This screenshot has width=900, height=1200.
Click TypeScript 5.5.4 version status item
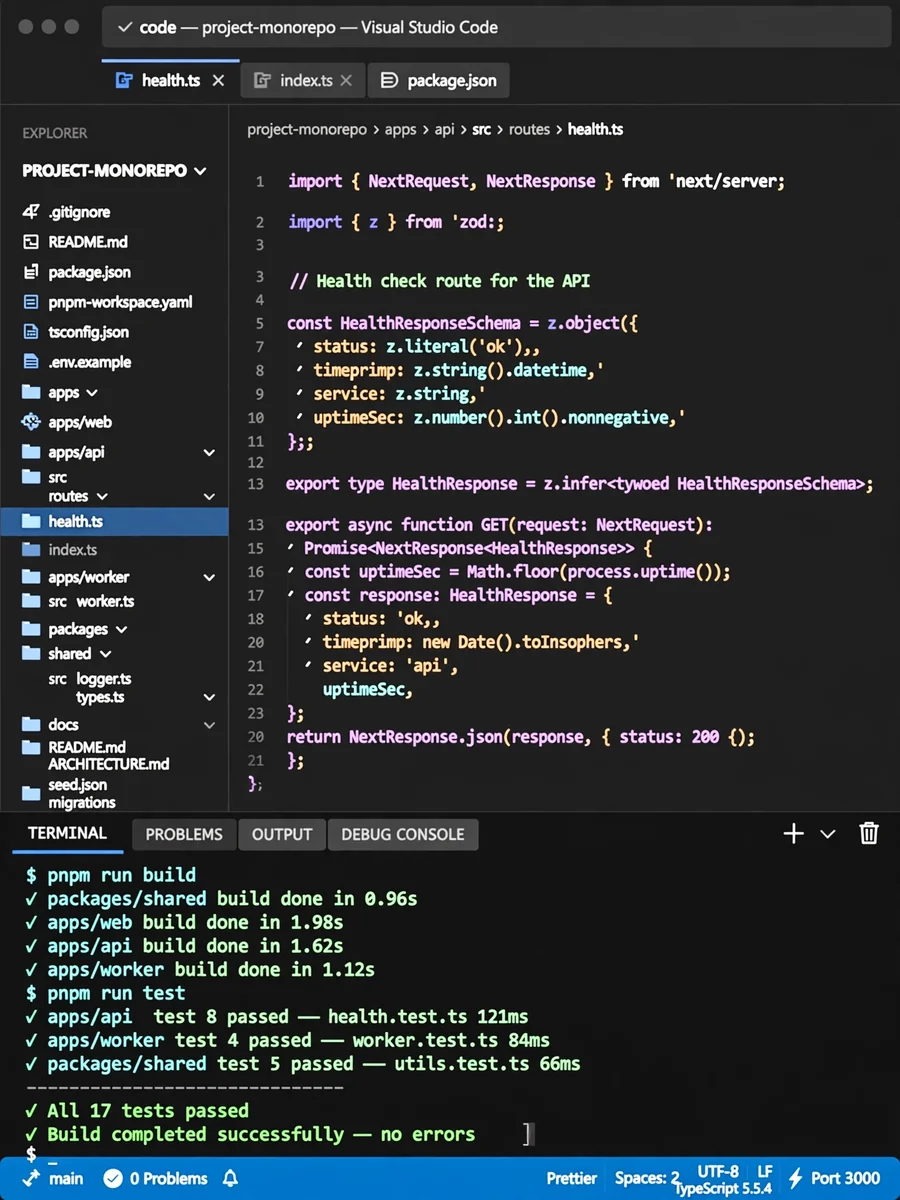coord(722,1189)
